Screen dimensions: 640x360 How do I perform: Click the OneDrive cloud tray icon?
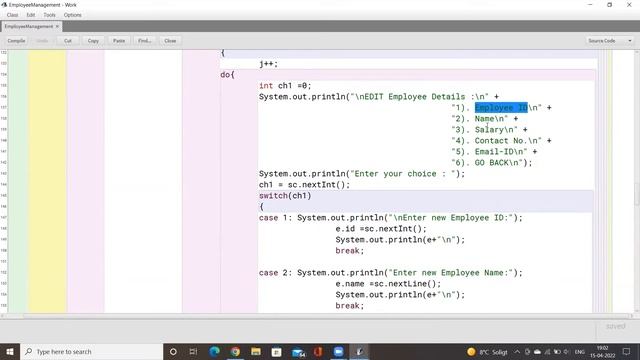click(537, 352)
